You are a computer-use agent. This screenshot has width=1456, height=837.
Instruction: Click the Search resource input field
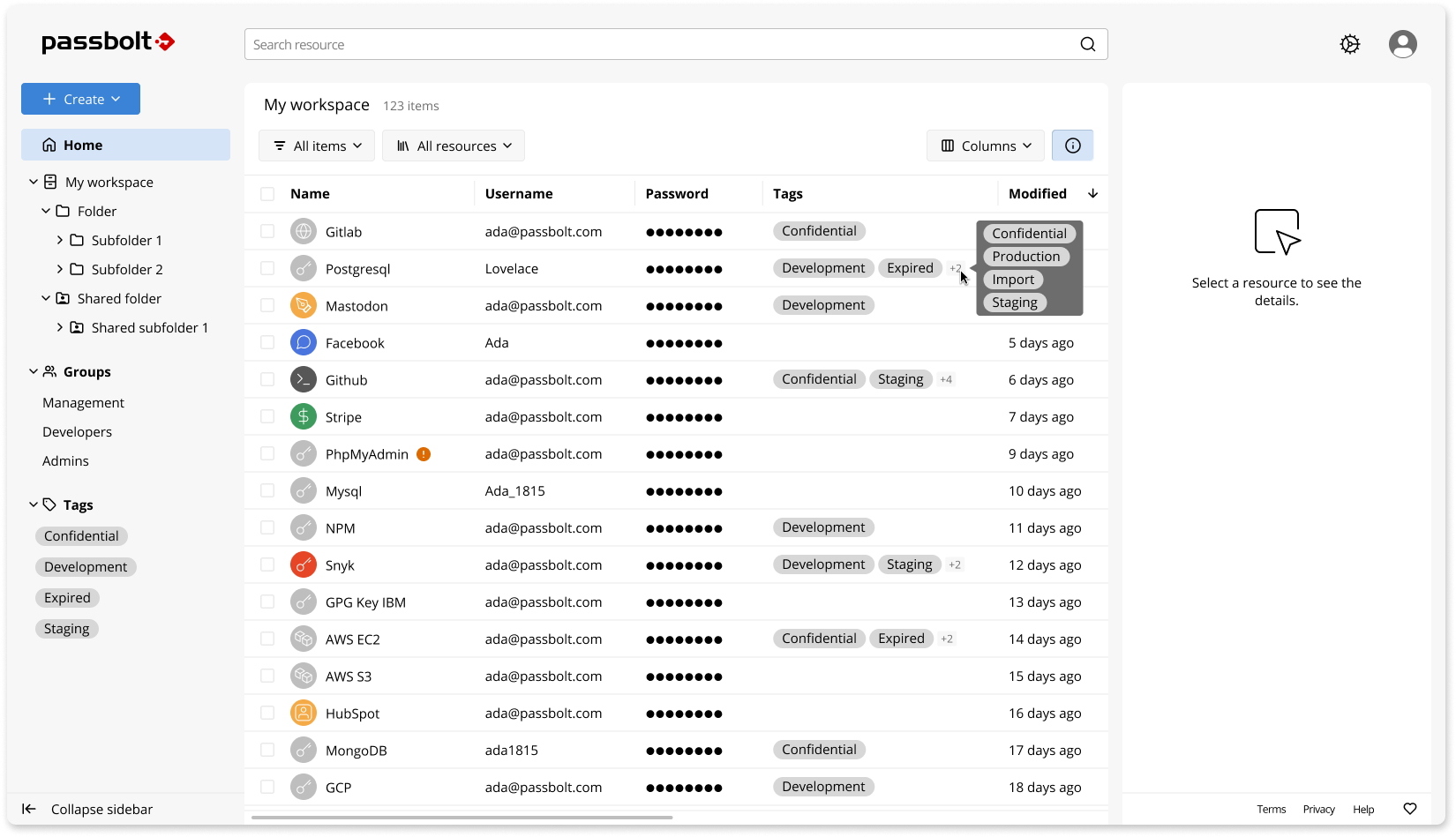point(676,44)
